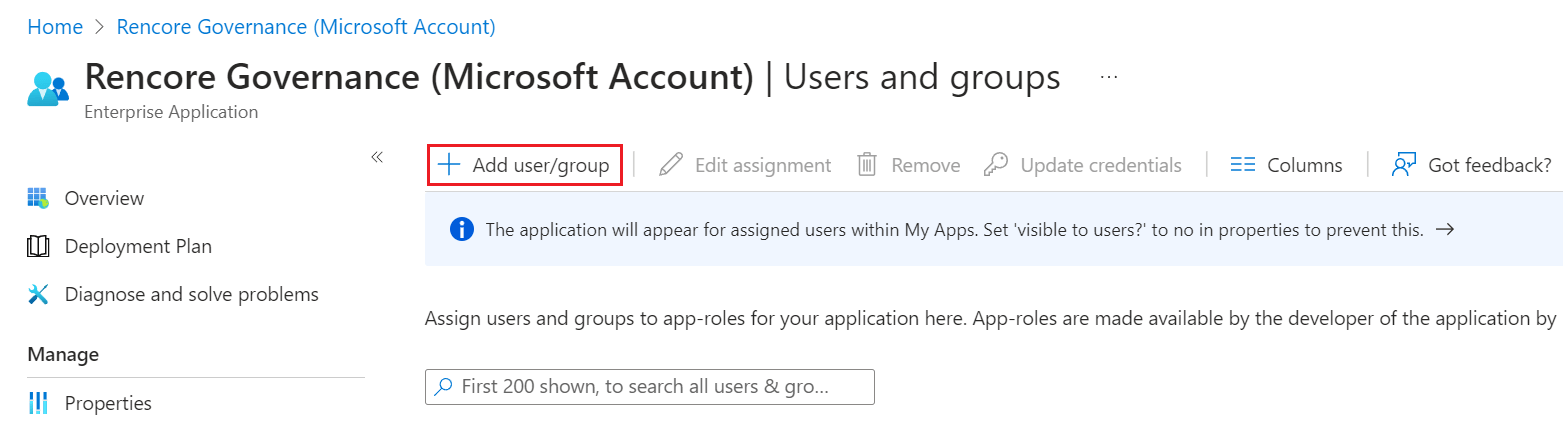Viewport: 1563px width, 432px height.
Task: Click Add user/group button
Action: point(525,165)
